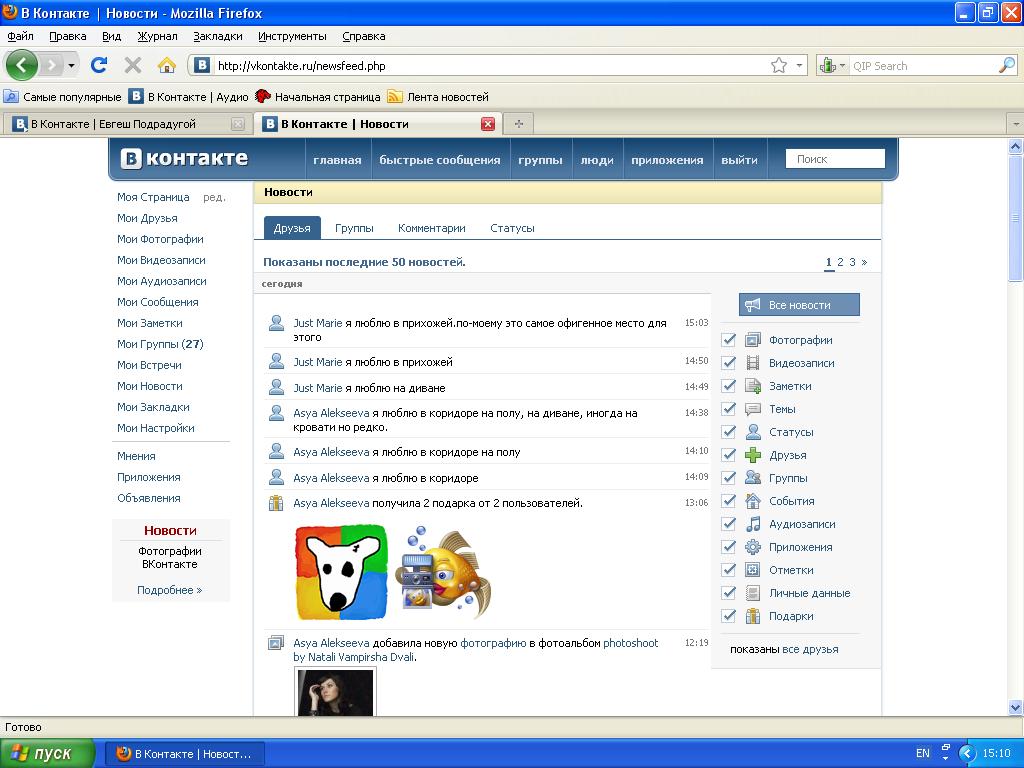Go back with the green back arrow
This screenshot has height=768, width=1024.
[x=22, y=65]
